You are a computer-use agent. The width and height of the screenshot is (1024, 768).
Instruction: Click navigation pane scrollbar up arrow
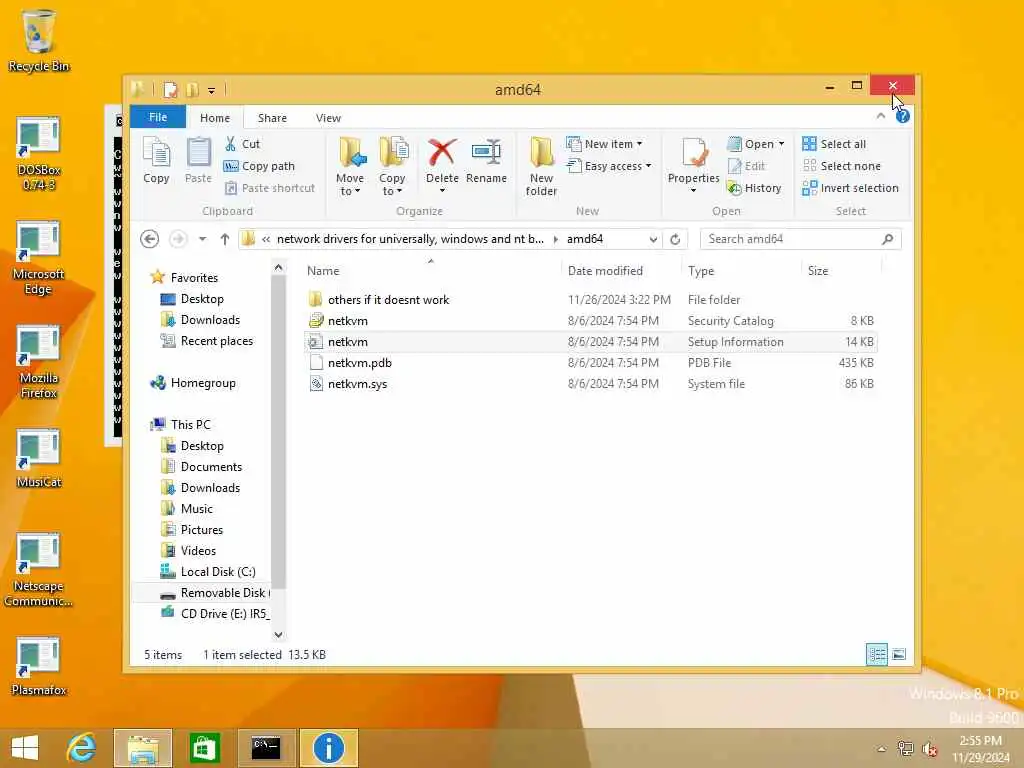278,268
